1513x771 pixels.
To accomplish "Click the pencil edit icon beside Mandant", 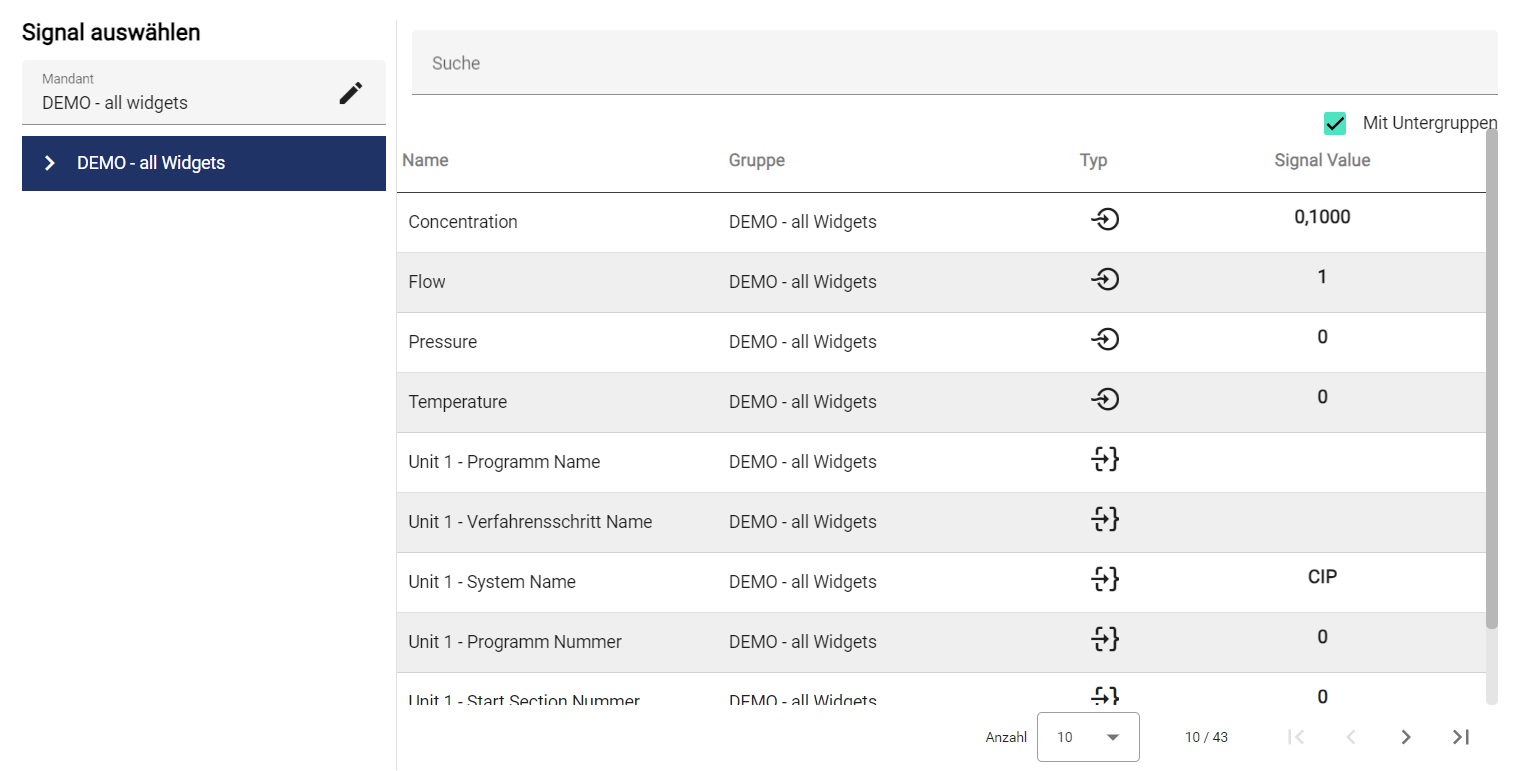I will pyautogui.click(x=350, y=93).
